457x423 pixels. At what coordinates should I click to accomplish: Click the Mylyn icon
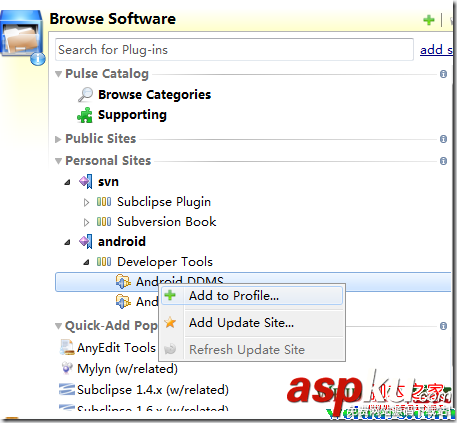tap(67, 368)
